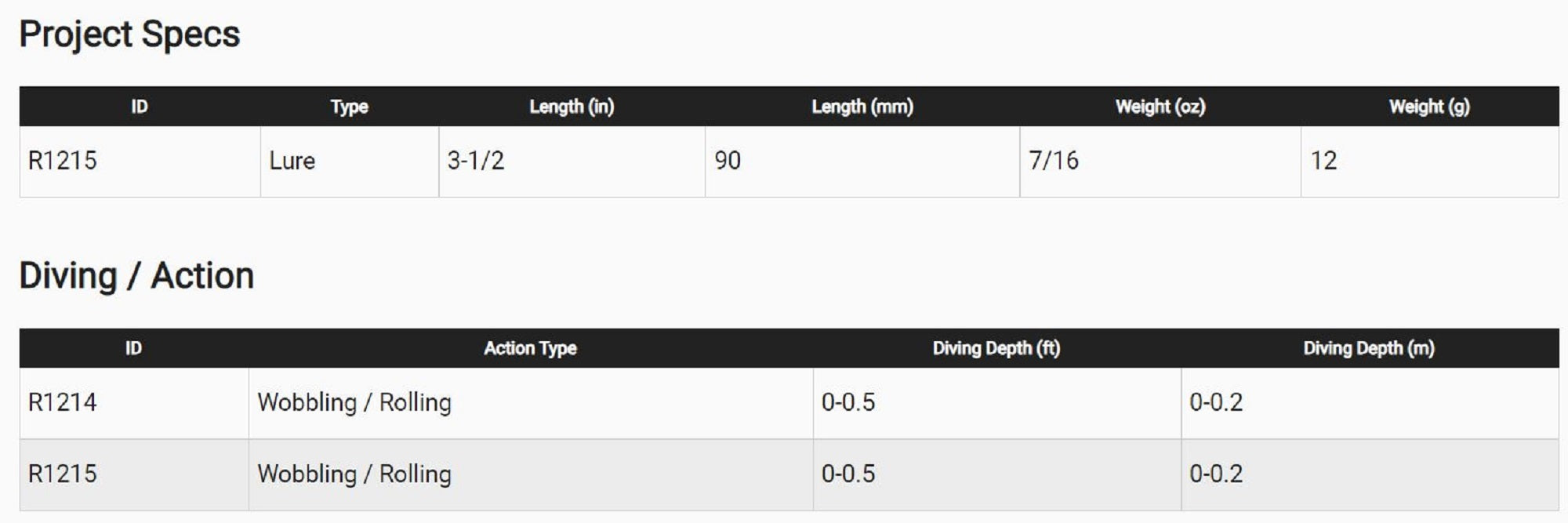The image size is (1568, 523).
Task: Click the Diving Depth (m) column header
Action: tap(1369, 348)
